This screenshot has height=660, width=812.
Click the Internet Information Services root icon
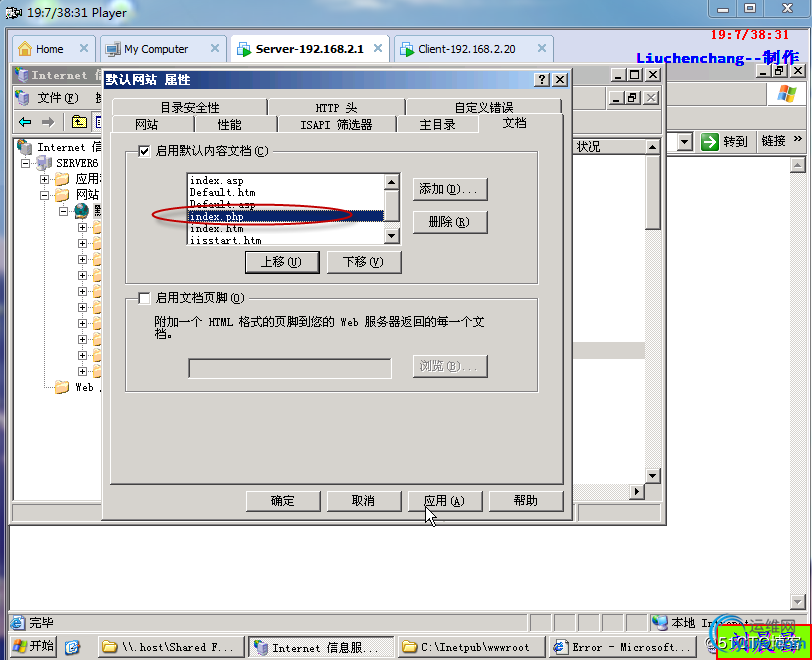click(24, 147)
